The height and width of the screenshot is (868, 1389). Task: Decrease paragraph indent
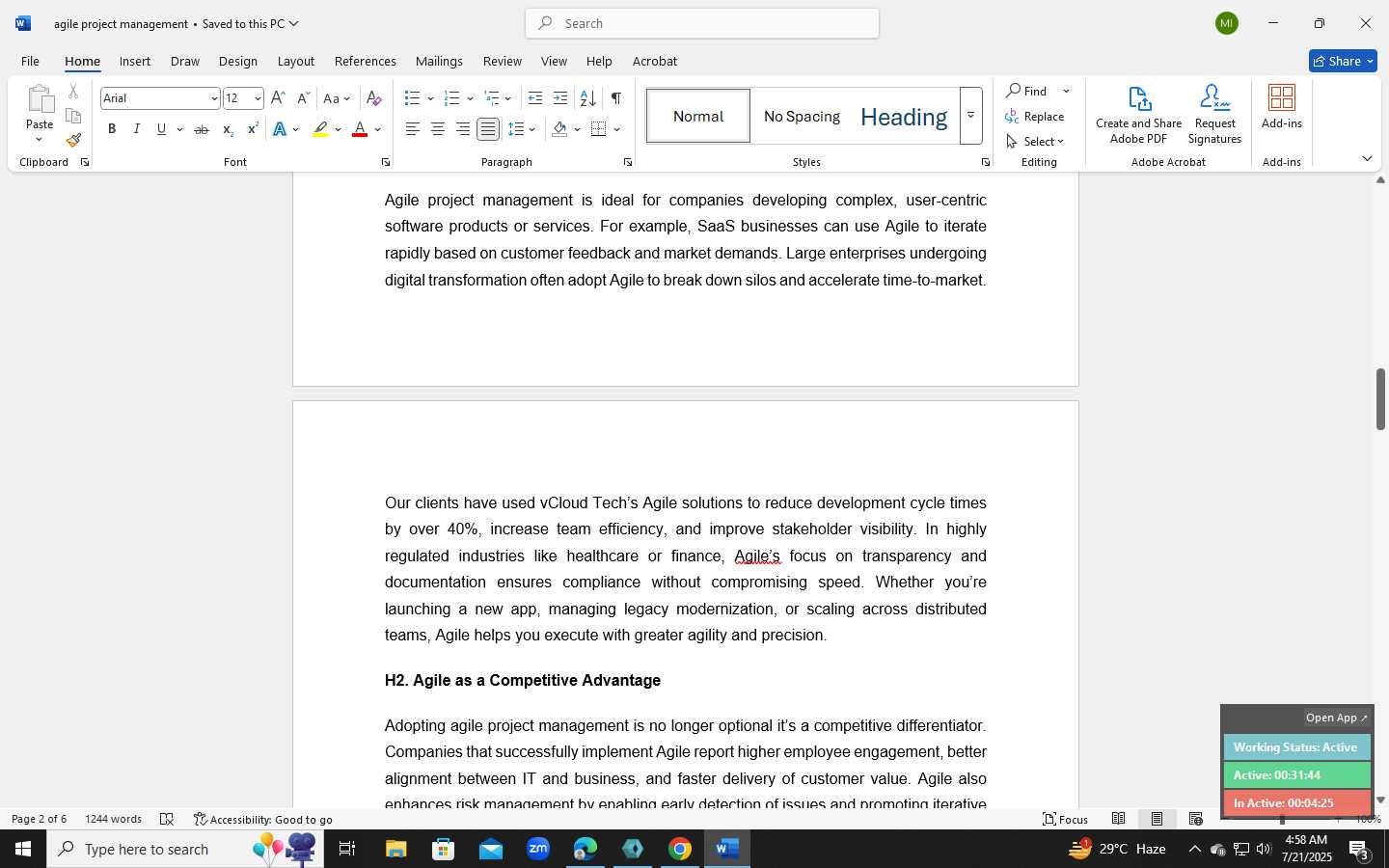[x=535, y=98]
